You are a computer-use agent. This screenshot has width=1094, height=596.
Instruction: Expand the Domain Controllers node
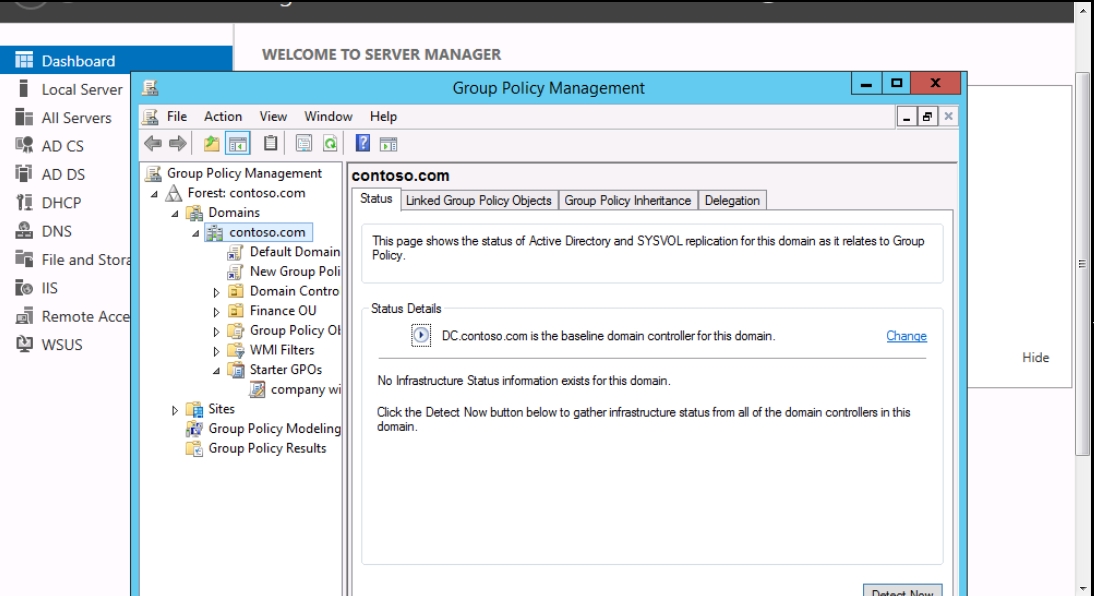click(x=216, y=292)
